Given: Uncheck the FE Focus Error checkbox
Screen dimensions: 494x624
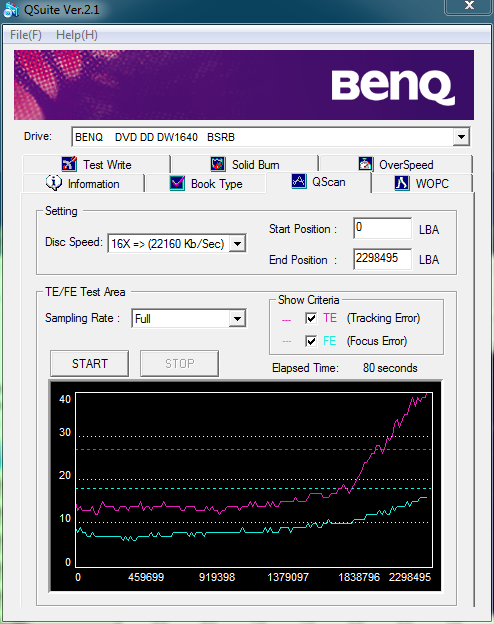Looking at the screenshot, I should coord(311,341).
